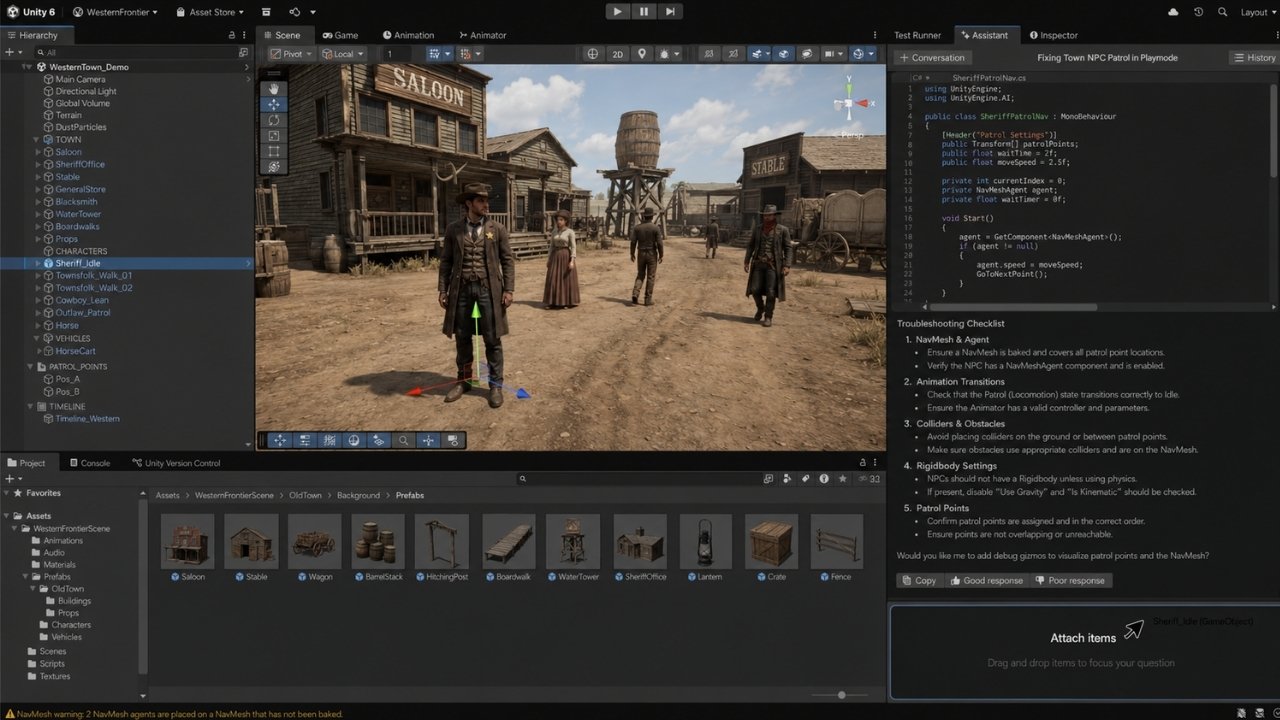Switch to the Game tab

[340, 35]
